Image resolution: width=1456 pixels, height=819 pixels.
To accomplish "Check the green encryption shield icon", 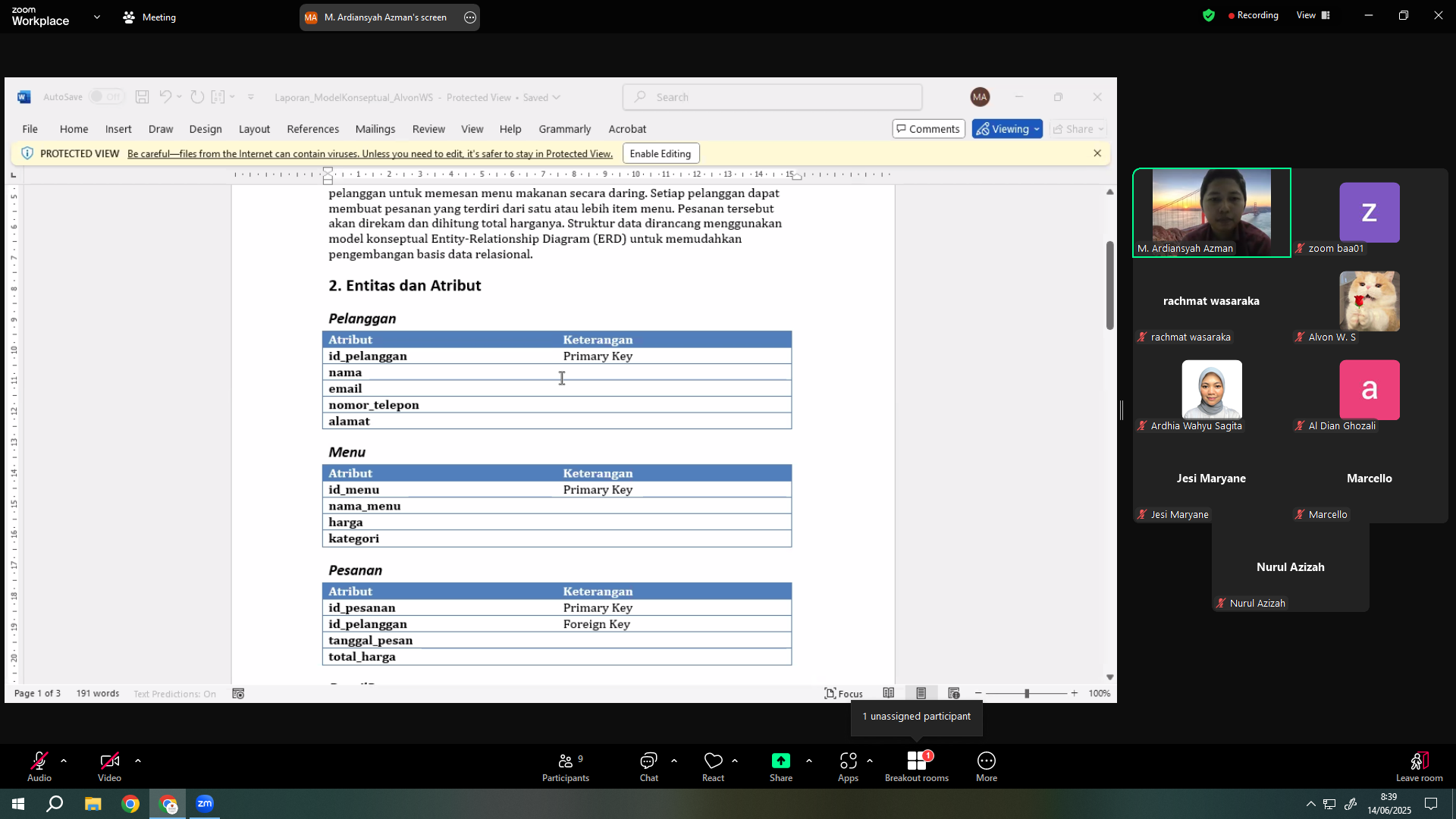I will pyautogui.click(x=1209, y=15).
